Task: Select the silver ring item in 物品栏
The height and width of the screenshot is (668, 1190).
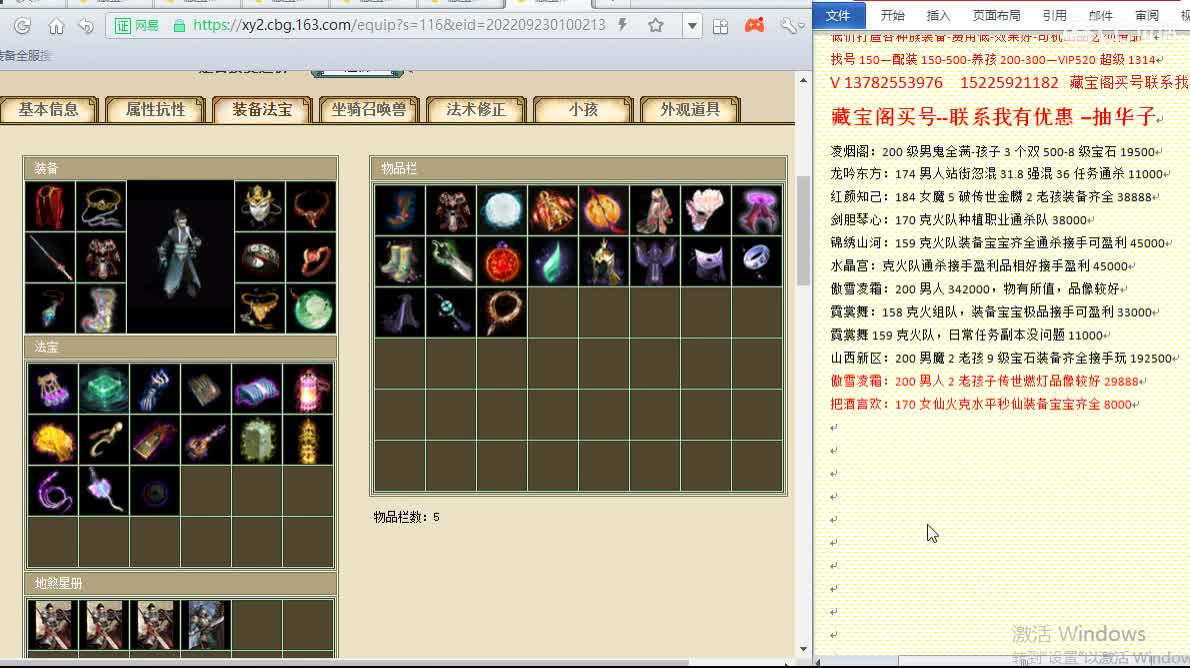Action: [757, 261]
